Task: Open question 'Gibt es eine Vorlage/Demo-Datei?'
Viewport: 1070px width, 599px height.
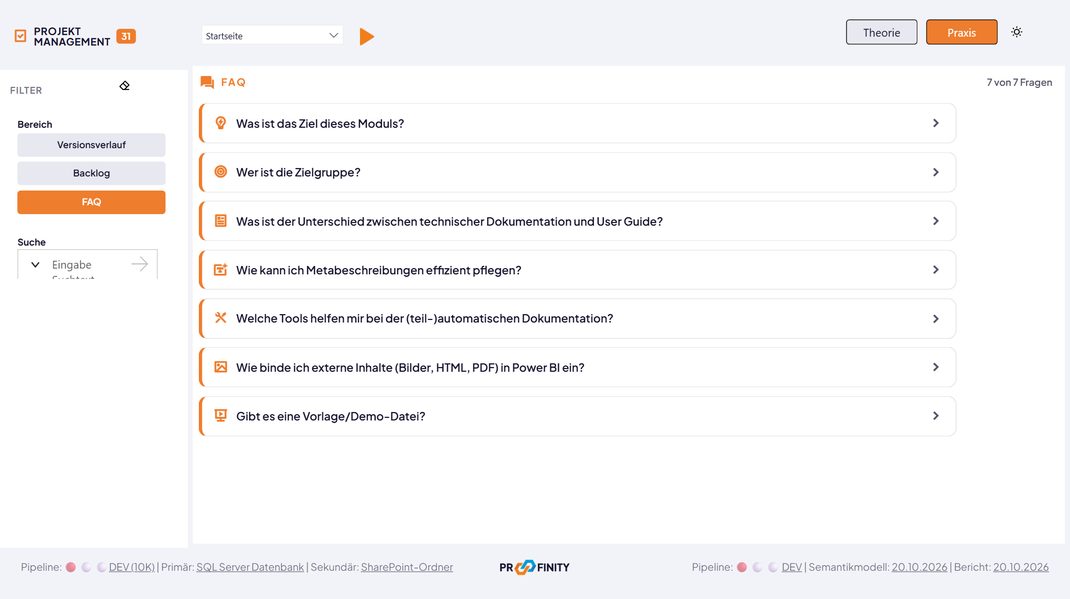Action: (577, 415)
